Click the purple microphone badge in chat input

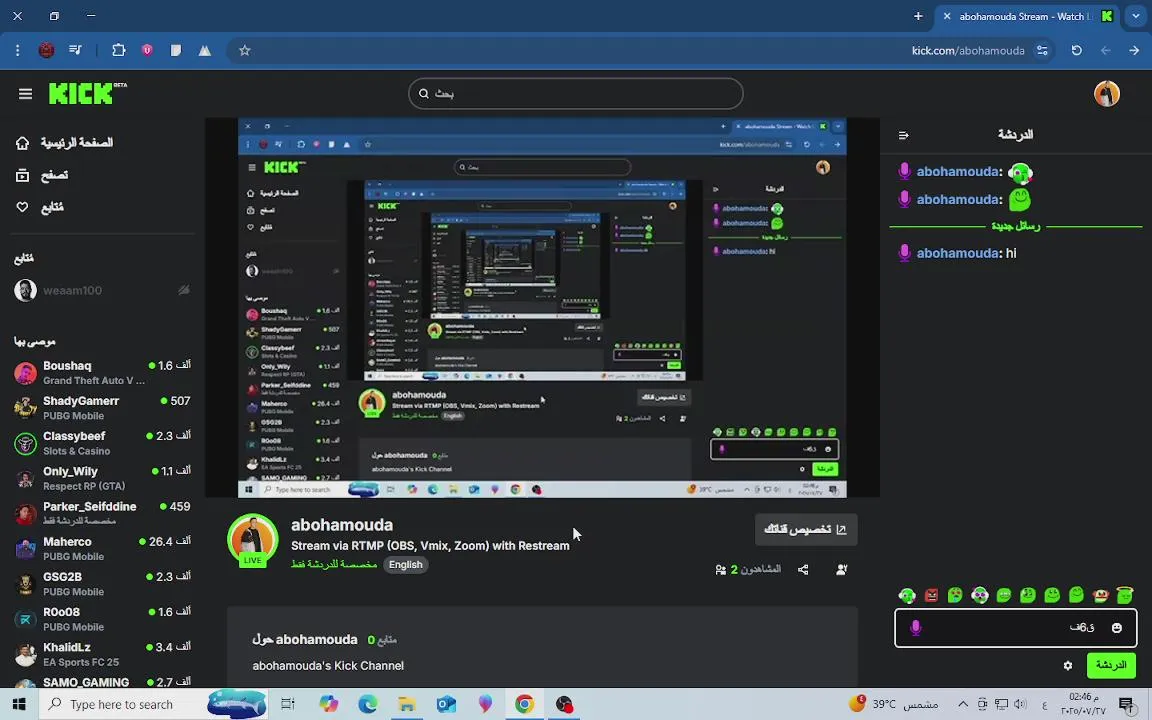click(x=915, y=627)
